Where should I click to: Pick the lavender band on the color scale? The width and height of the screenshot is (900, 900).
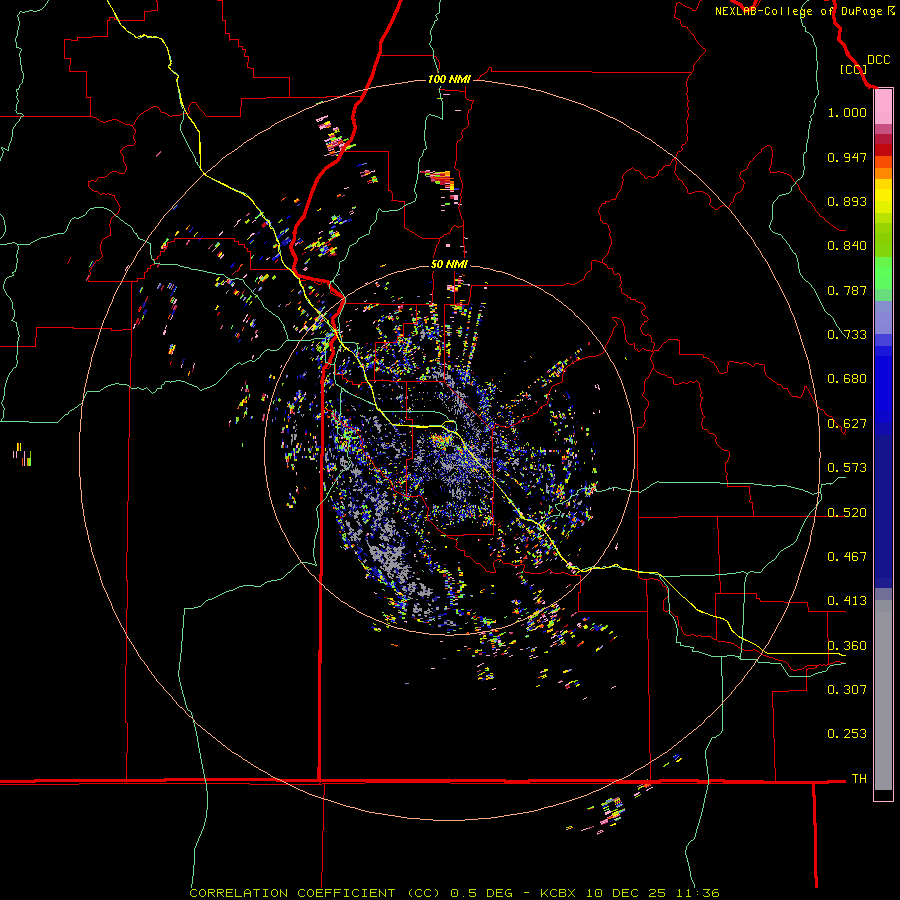pos(883,317)
